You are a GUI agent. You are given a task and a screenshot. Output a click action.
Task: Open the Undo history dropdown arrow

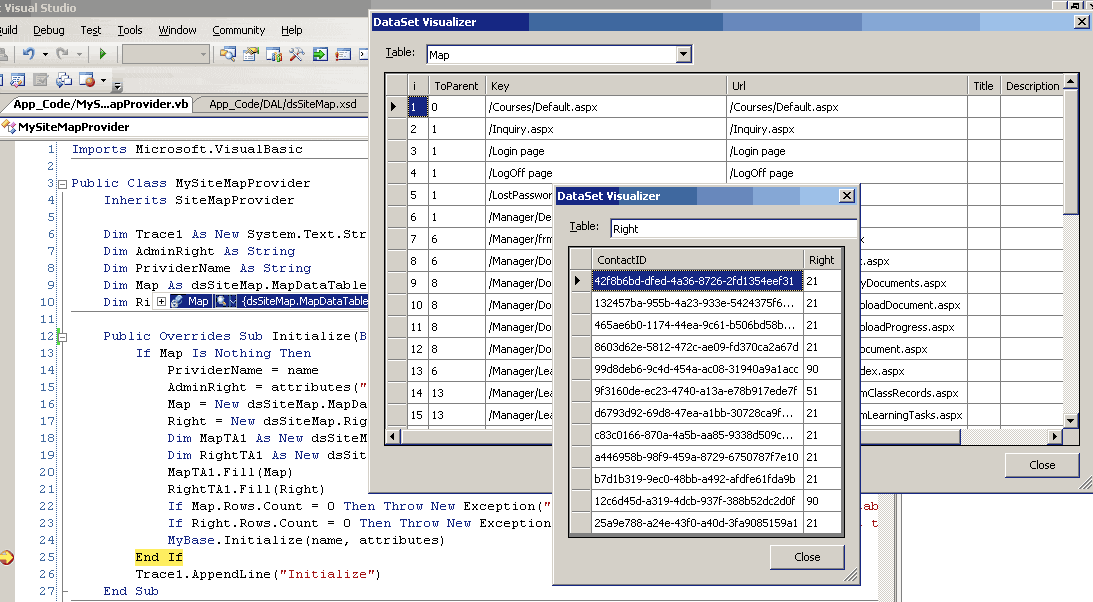click(x=45, y=54)
